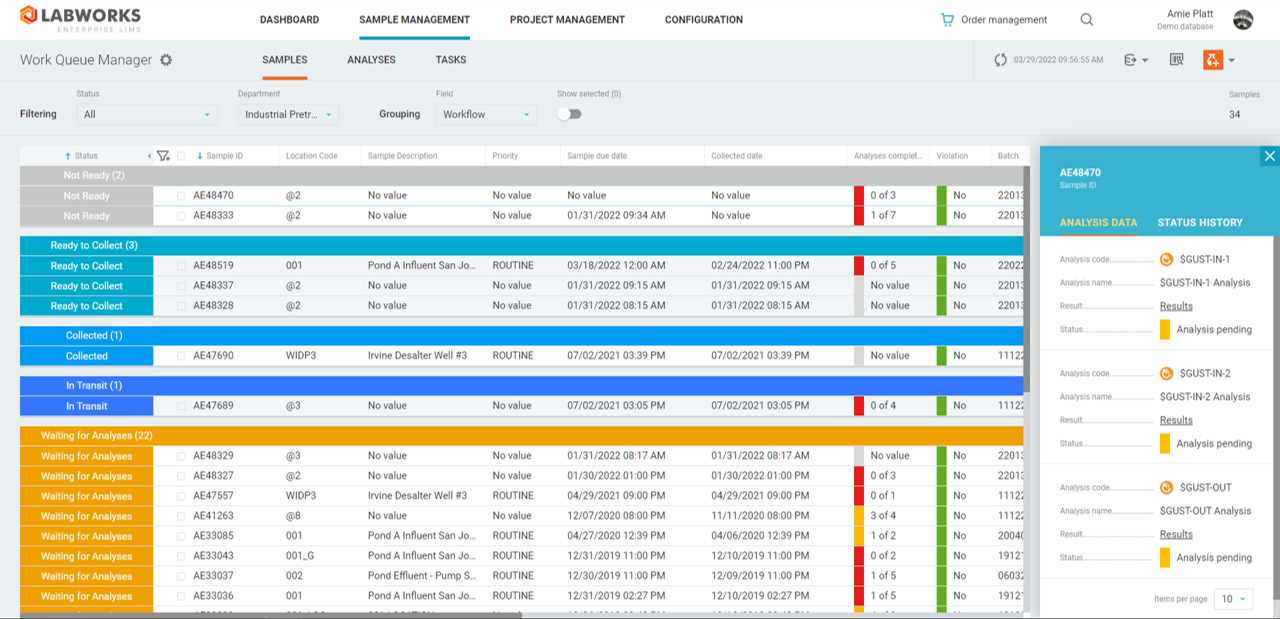1280x619 pixels.
Task: Click the orange add sample flask icon
Action: pyautogui.click(x=1212, y=60)
